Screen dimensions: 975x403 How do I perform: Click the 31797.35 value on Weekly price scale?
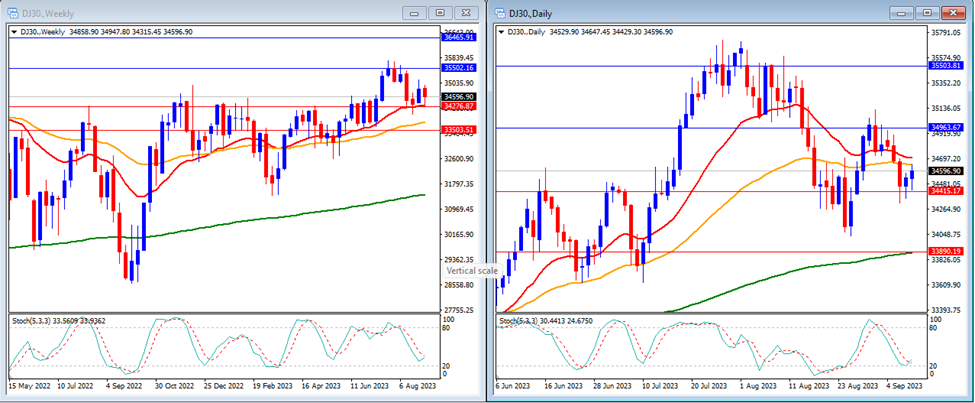pyautogui.click(x=458, y=184)
